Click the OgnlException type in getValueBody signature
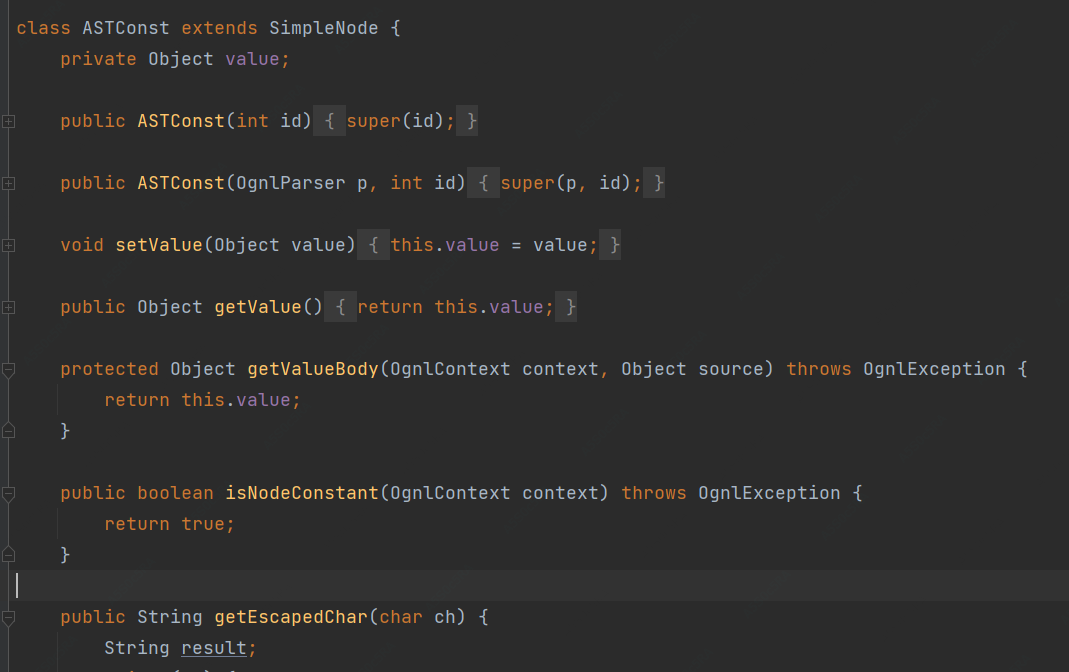Viewport: 1069px width, 672px height. 934,369
